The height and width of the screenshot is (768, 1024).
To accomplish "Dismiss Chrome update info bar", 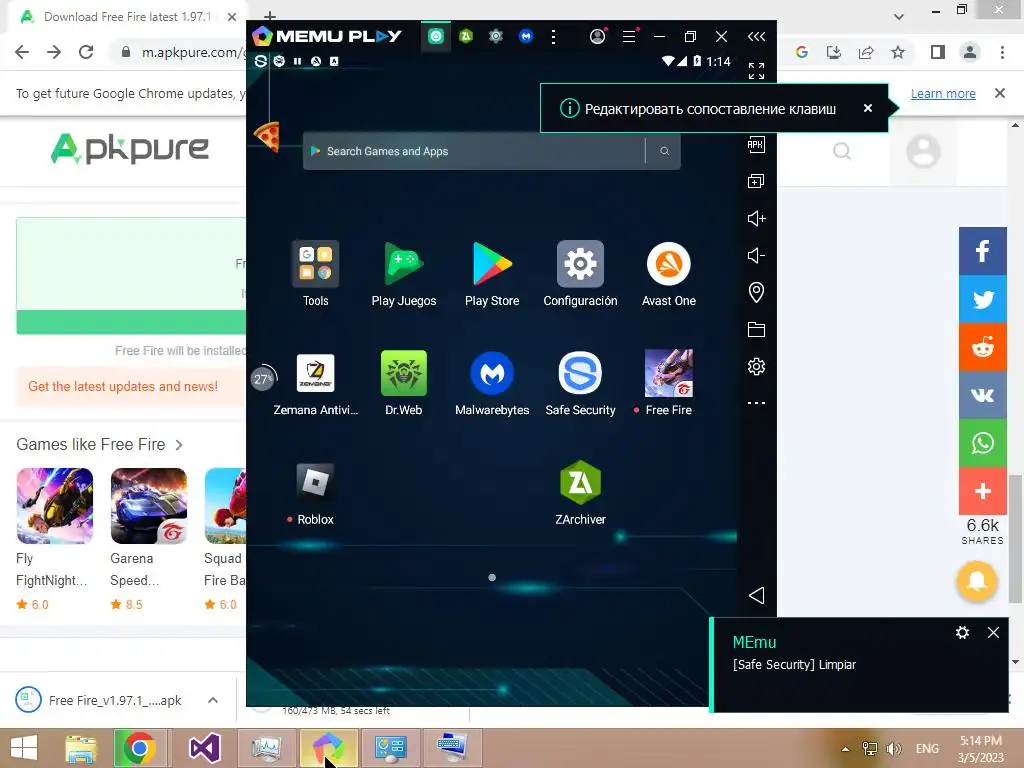I will [x=1000, y=93].
